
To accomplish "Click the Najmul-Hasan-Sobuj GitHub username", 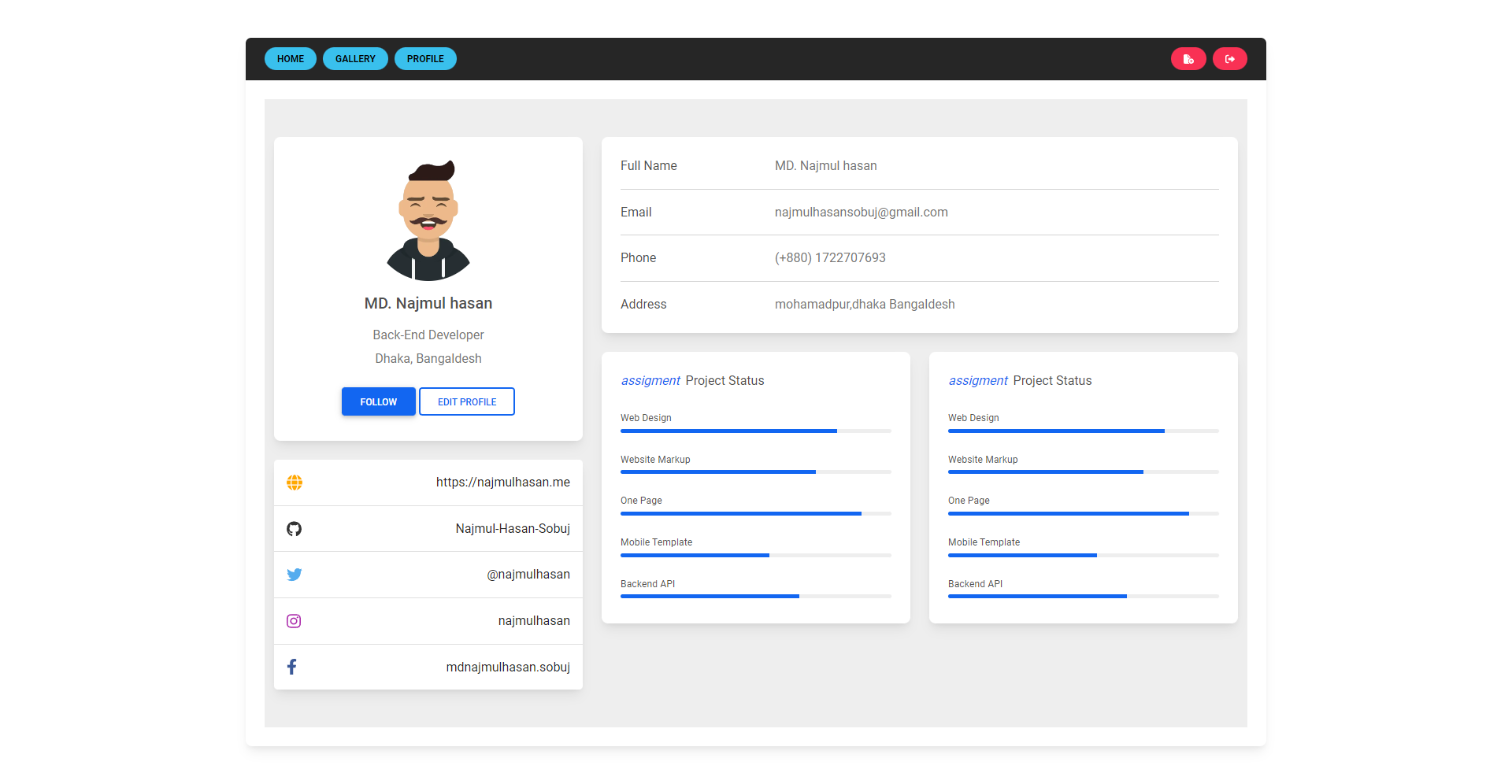I will coord(513,528).
